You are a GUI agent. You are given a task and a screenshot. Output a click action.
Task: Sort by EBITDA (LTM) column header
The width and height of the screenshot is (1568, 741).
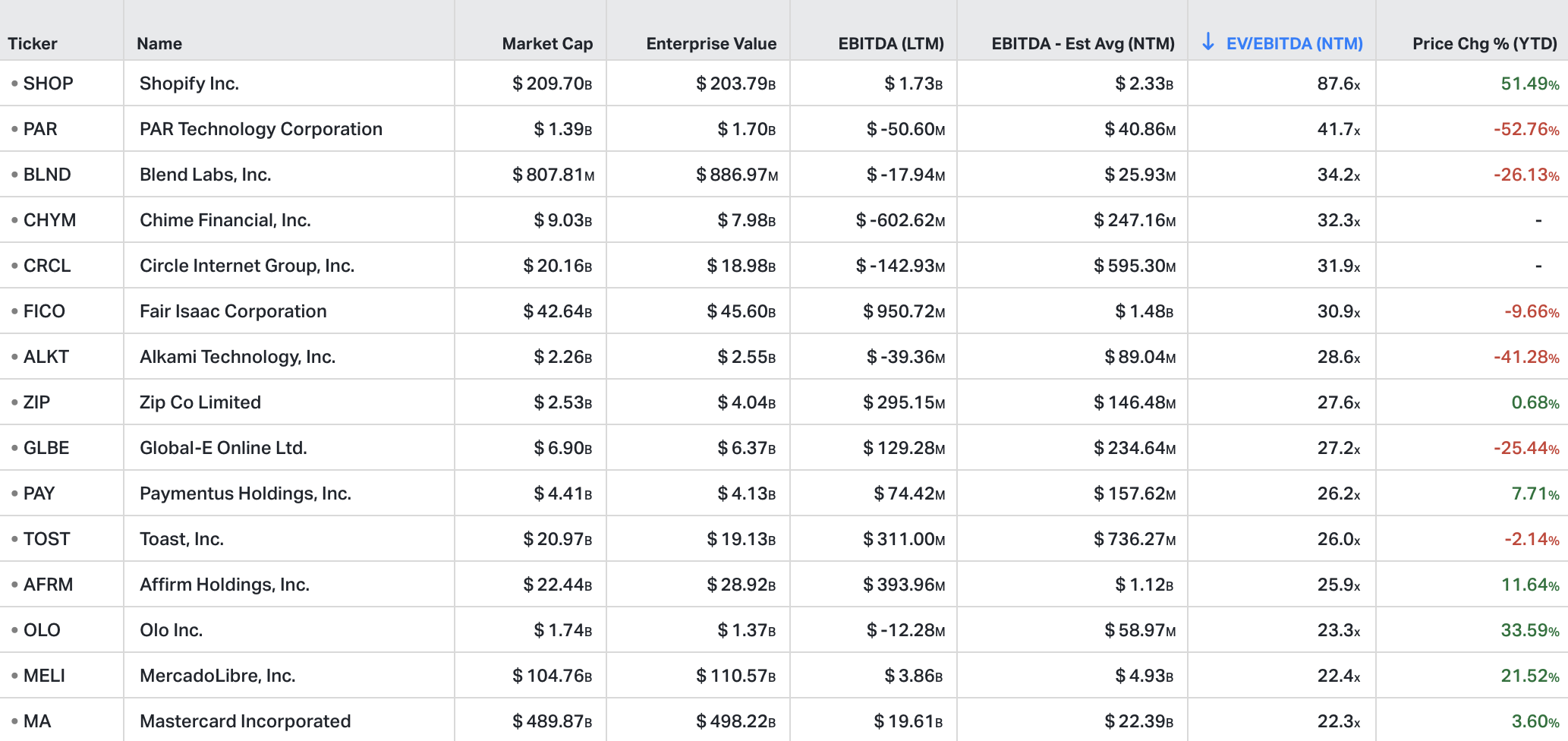pos(891,44)
